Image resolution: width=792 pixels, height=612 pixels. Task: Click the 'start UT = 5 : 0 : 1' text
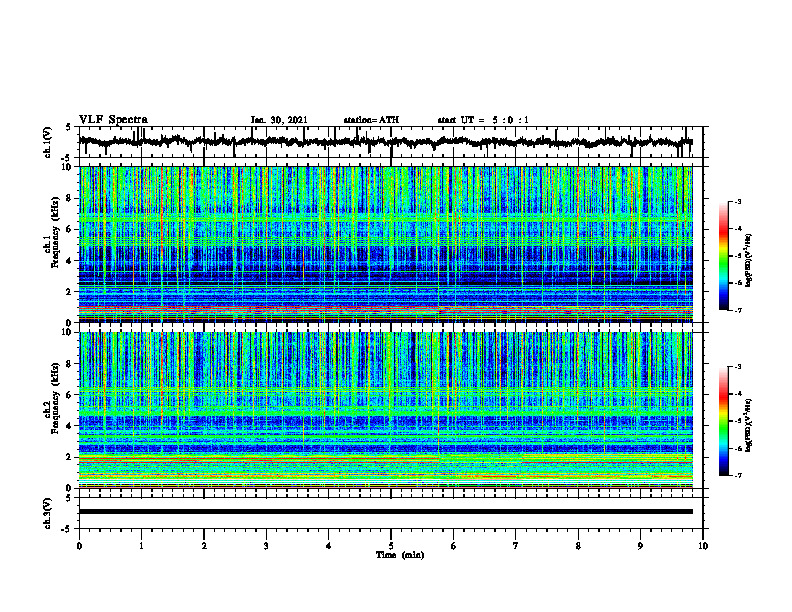[483, 120]
